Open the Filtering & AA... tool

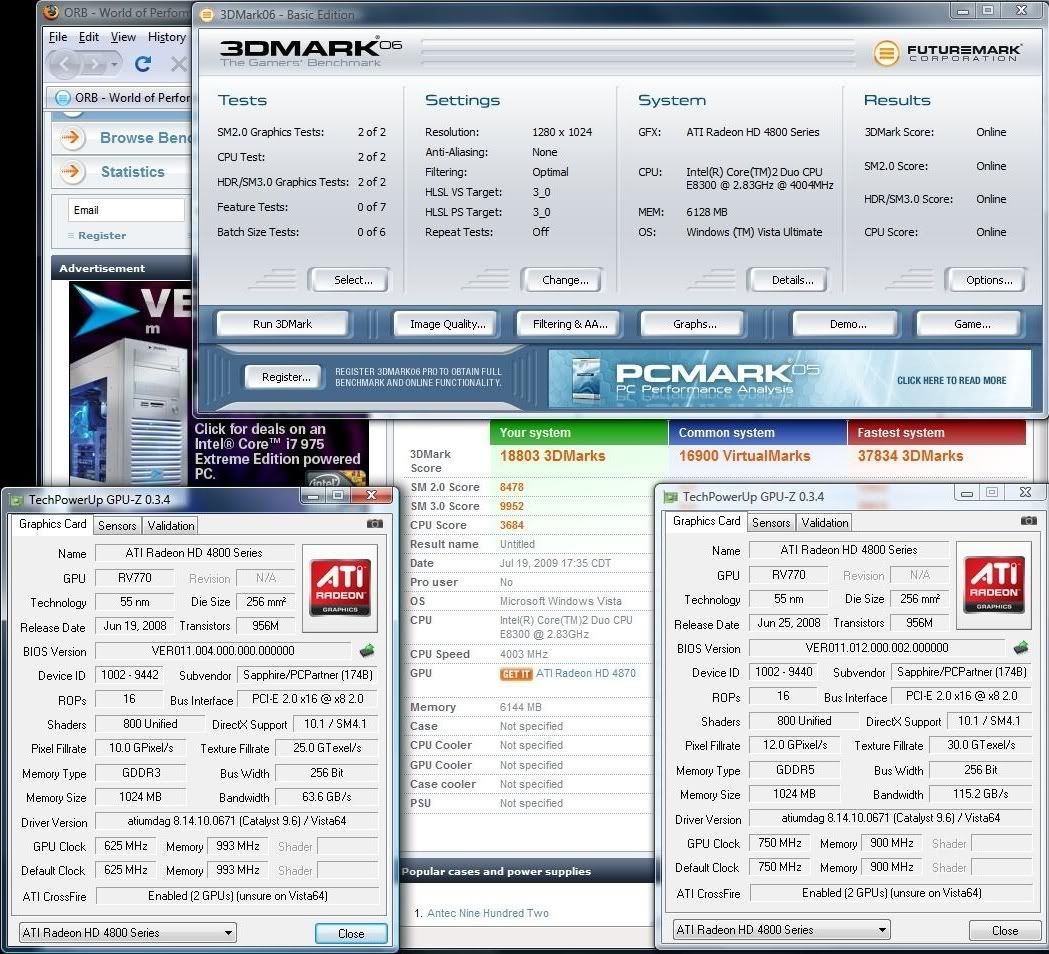[x=570, y=324]
